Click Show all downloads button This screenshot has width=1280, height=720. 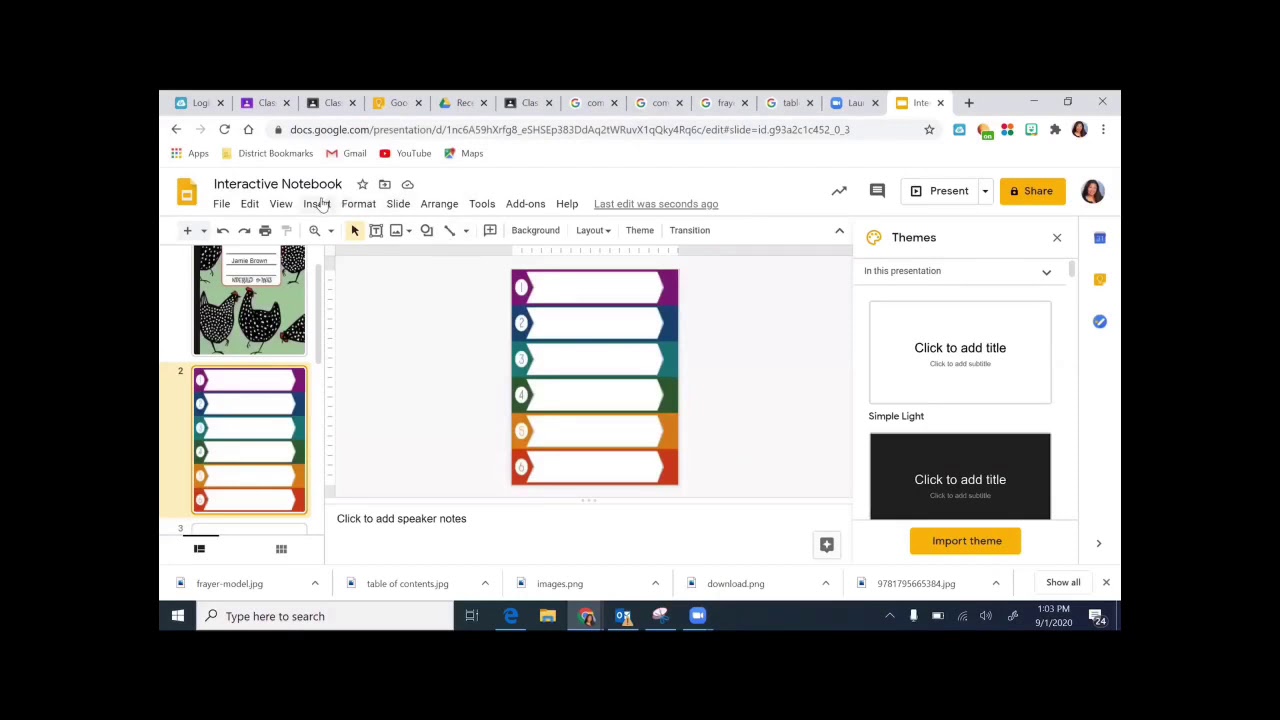(1063, 583)
